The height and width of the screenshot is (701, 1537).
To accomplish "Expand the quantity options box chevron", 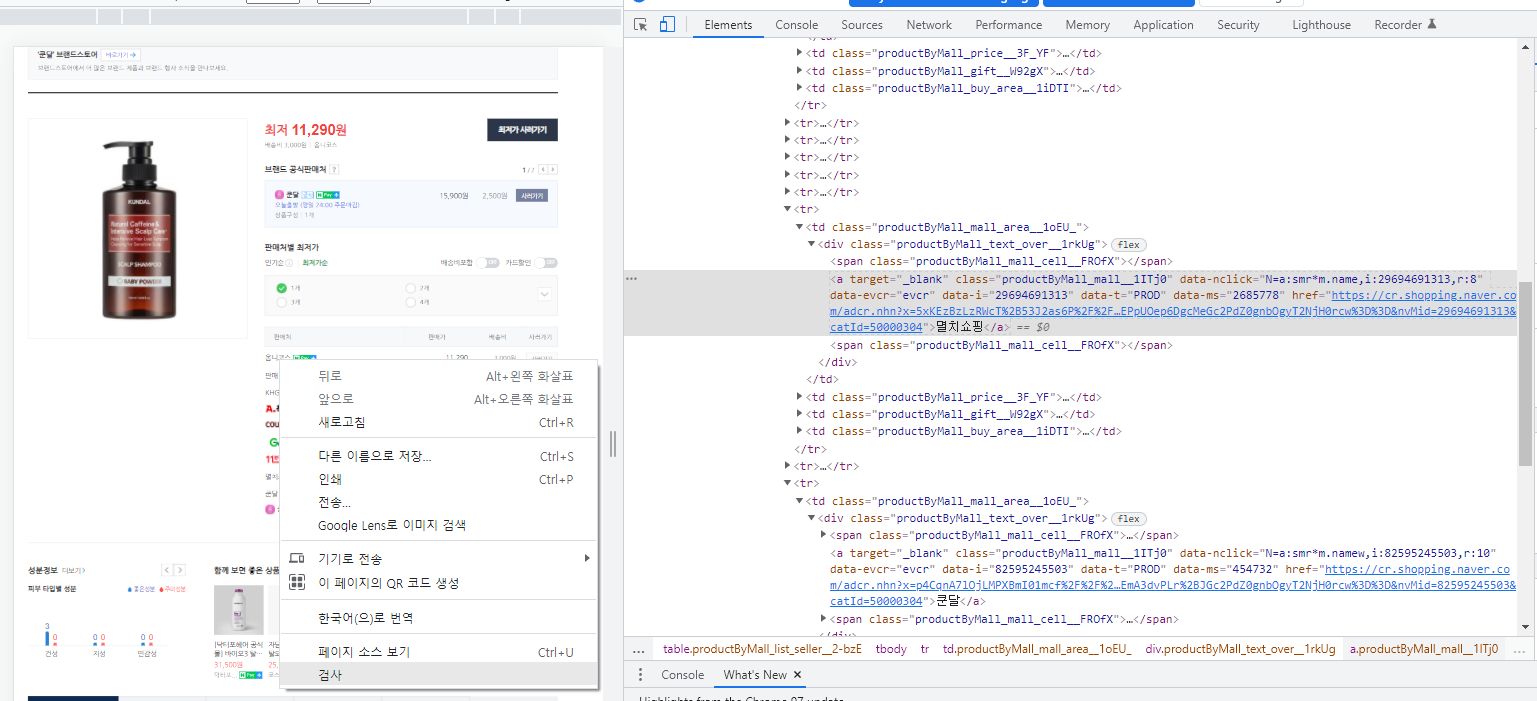I will tap(544, 295).
